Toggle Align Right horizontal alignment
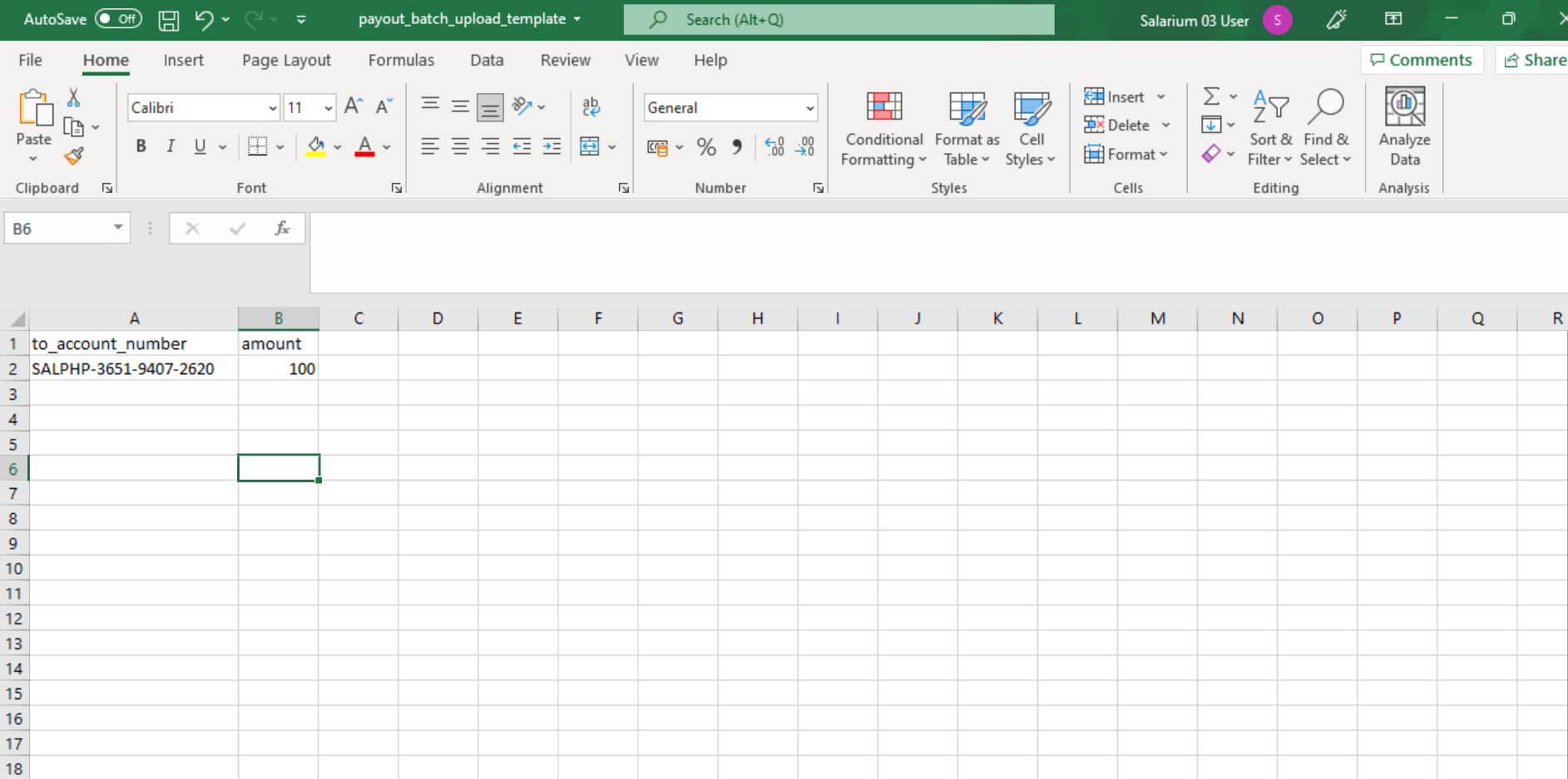The height and width of the screenshot is (779, 1568). pyautogui.click(x=491, y=146)
